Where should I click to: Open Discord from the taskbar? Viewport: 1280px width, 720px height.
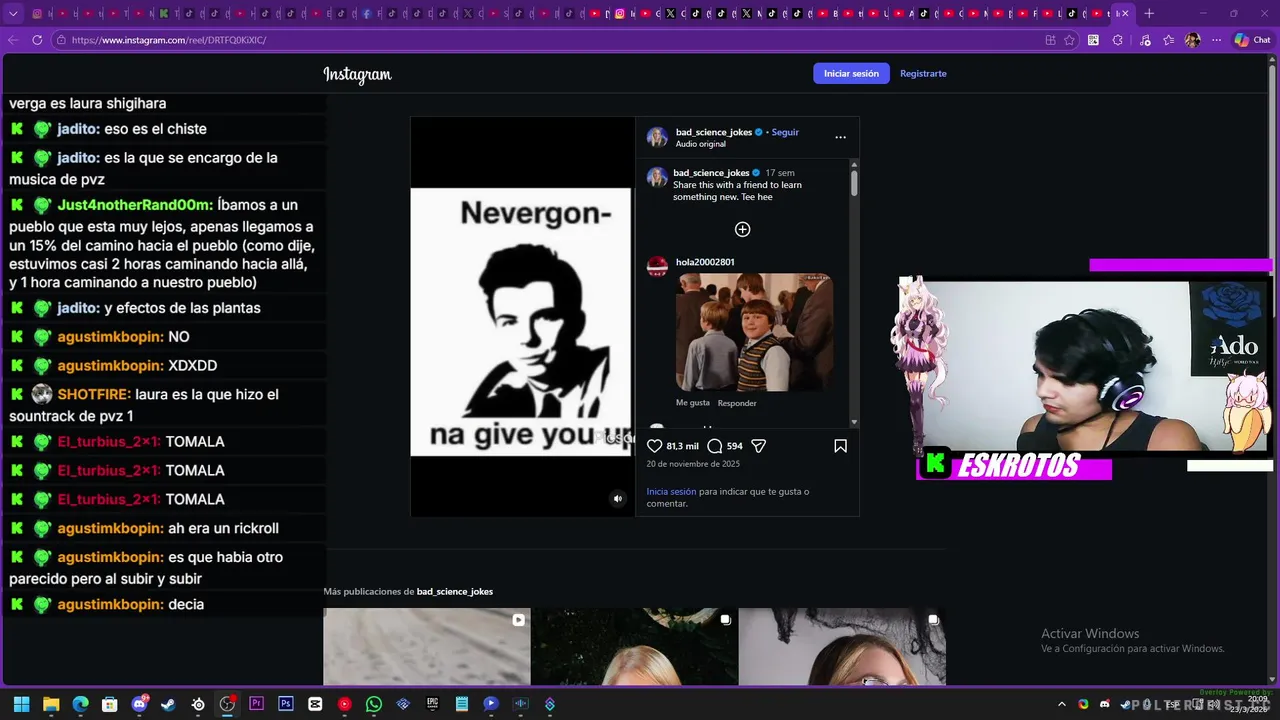(x=139, y=704)
